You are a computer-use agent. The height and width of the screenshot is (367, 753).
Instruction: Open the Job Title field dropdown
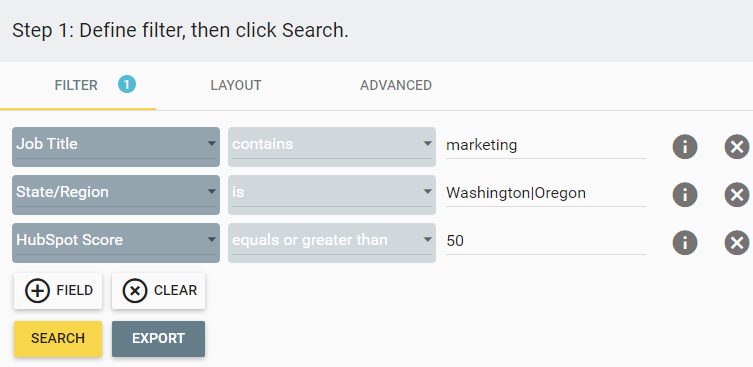tap(116, 147)
